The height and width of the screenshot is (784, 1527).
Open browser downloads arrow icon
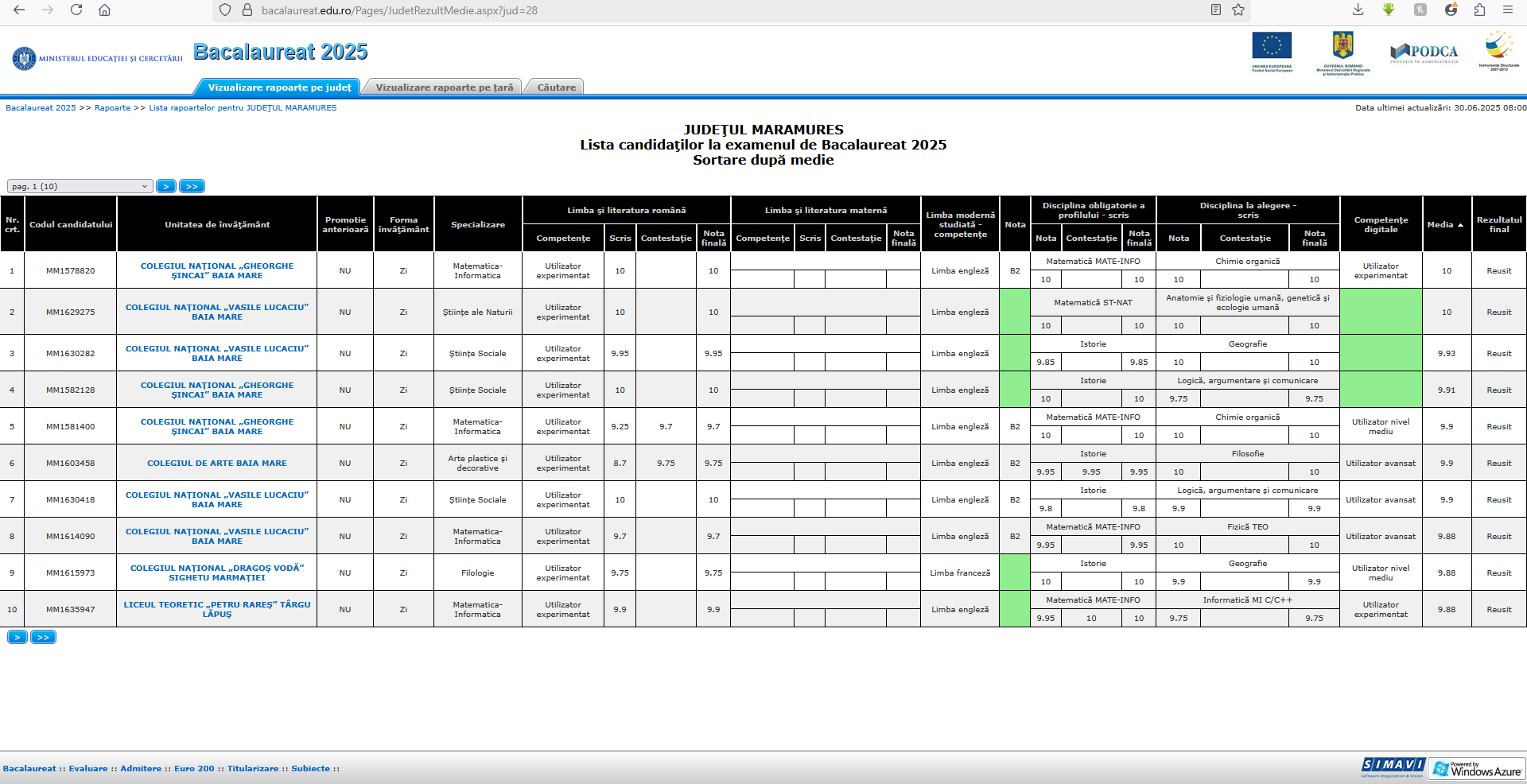[x=1358, y=10]
